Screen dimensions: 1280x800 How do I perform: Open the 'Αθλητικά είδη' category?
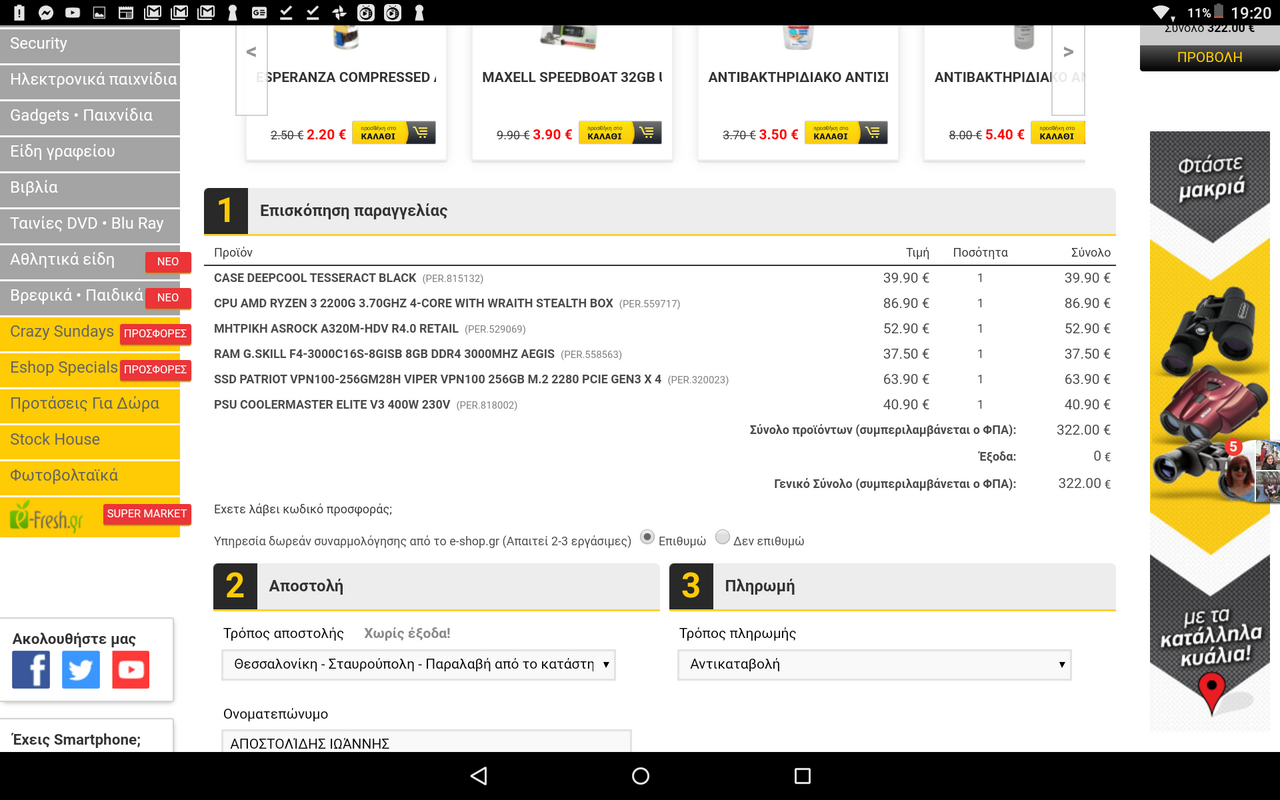coord(90,260)
